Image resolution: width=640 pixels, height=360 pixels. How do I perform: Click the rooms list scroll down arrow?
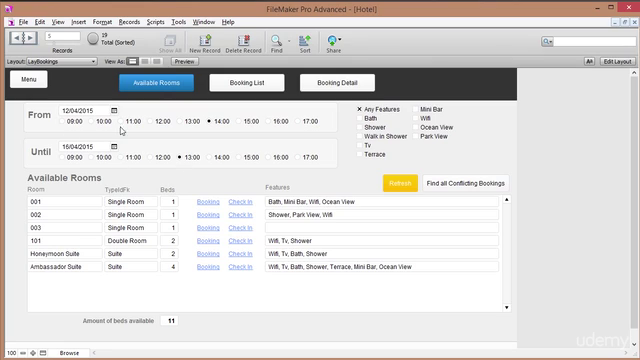[507, 308]
